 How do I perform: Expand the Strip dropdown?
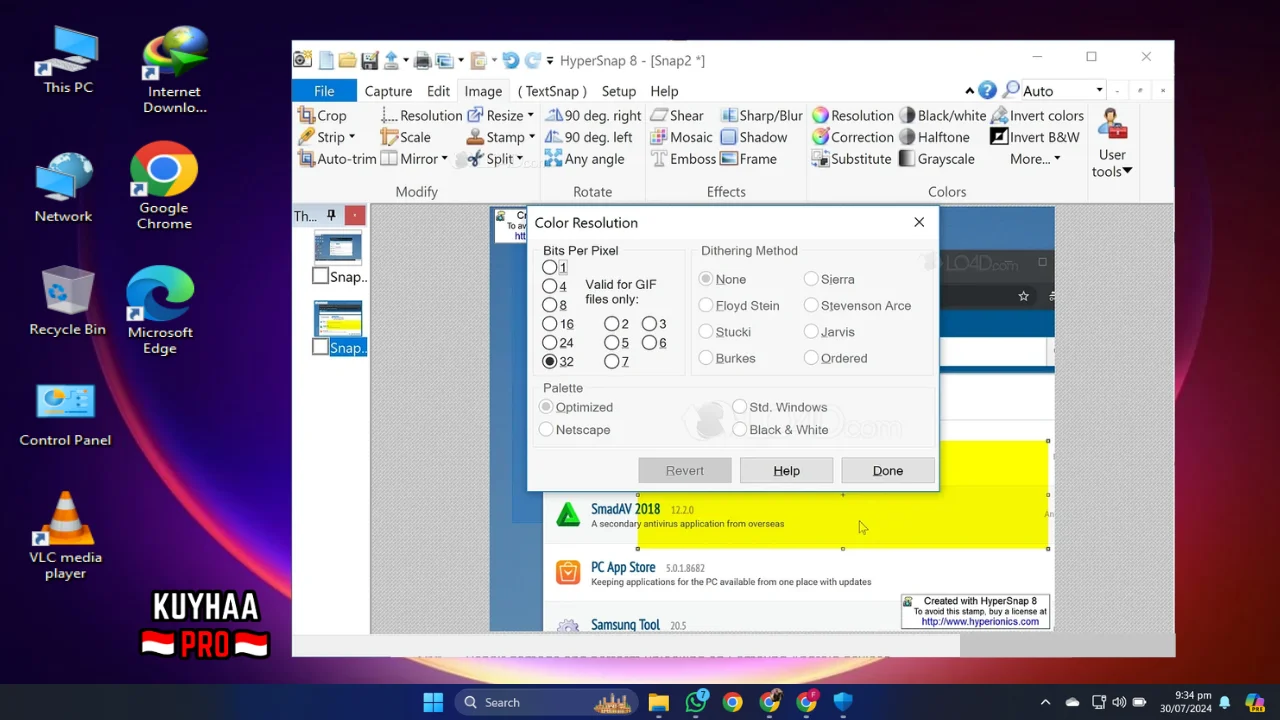point(351,138)
